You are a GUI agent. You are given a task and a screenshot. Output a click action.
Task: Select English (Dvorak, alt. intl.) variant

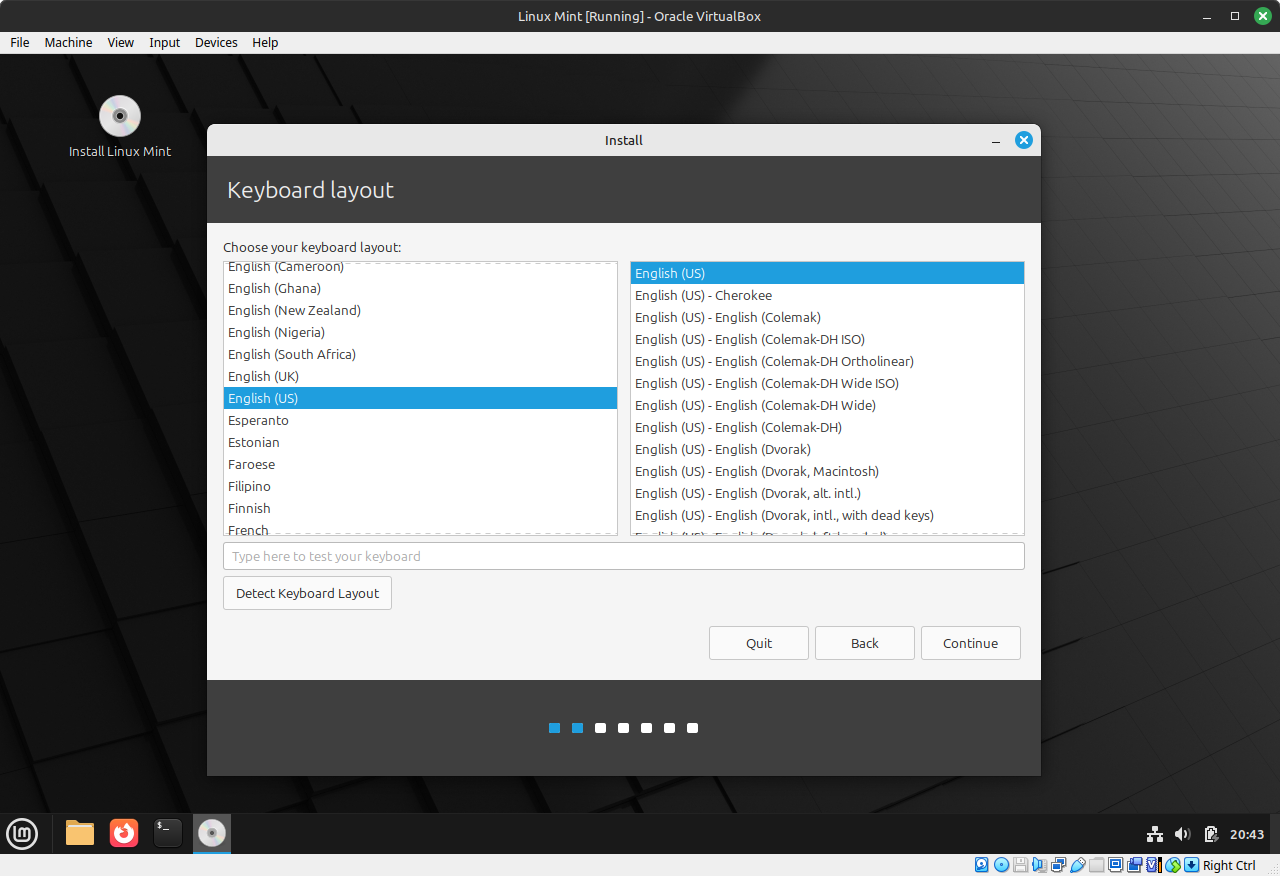point(827,493)
